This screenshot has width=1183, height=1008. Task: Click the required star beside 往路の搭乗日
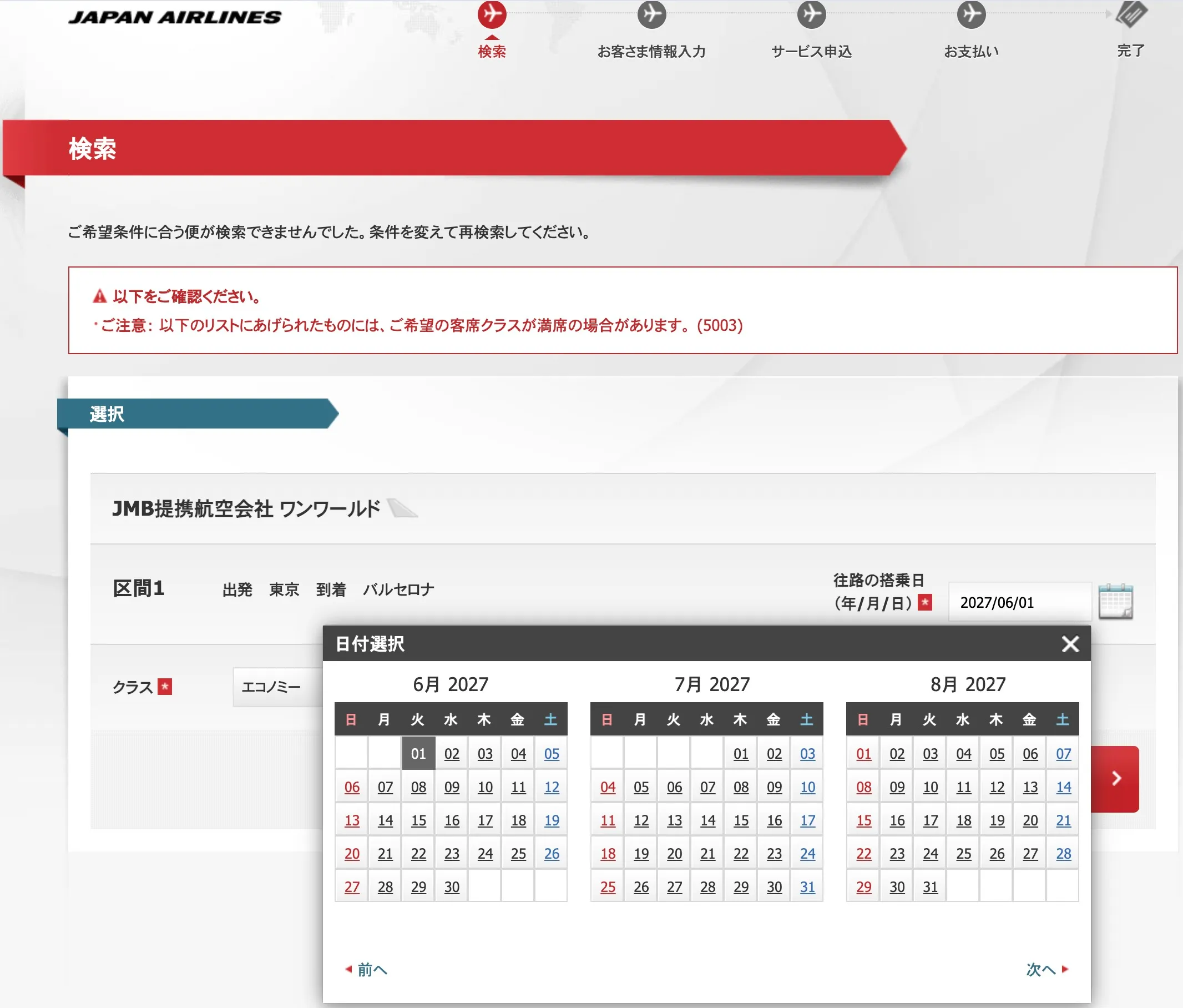tap(925, 602)
